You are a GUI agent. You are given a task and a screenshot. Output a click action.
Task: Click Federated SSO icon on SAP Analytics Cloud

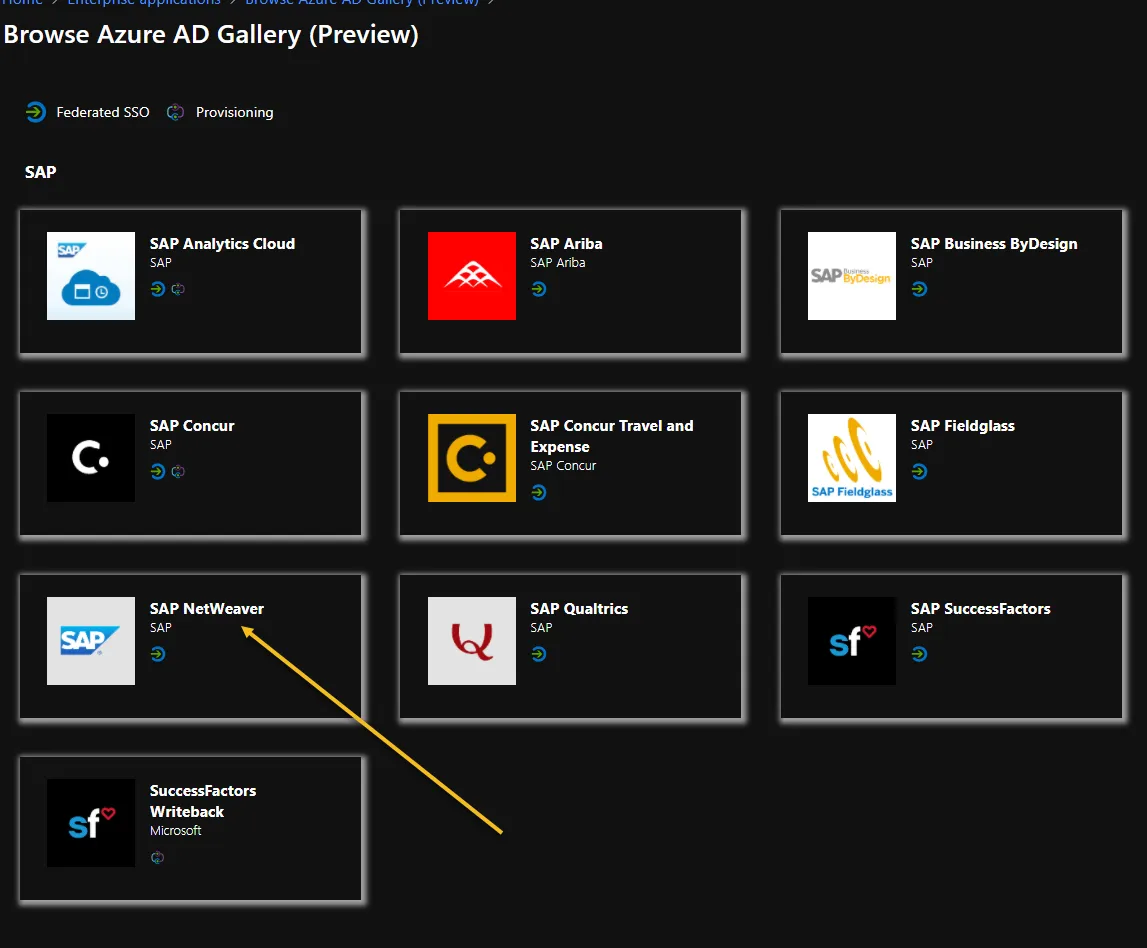[158, 289]
